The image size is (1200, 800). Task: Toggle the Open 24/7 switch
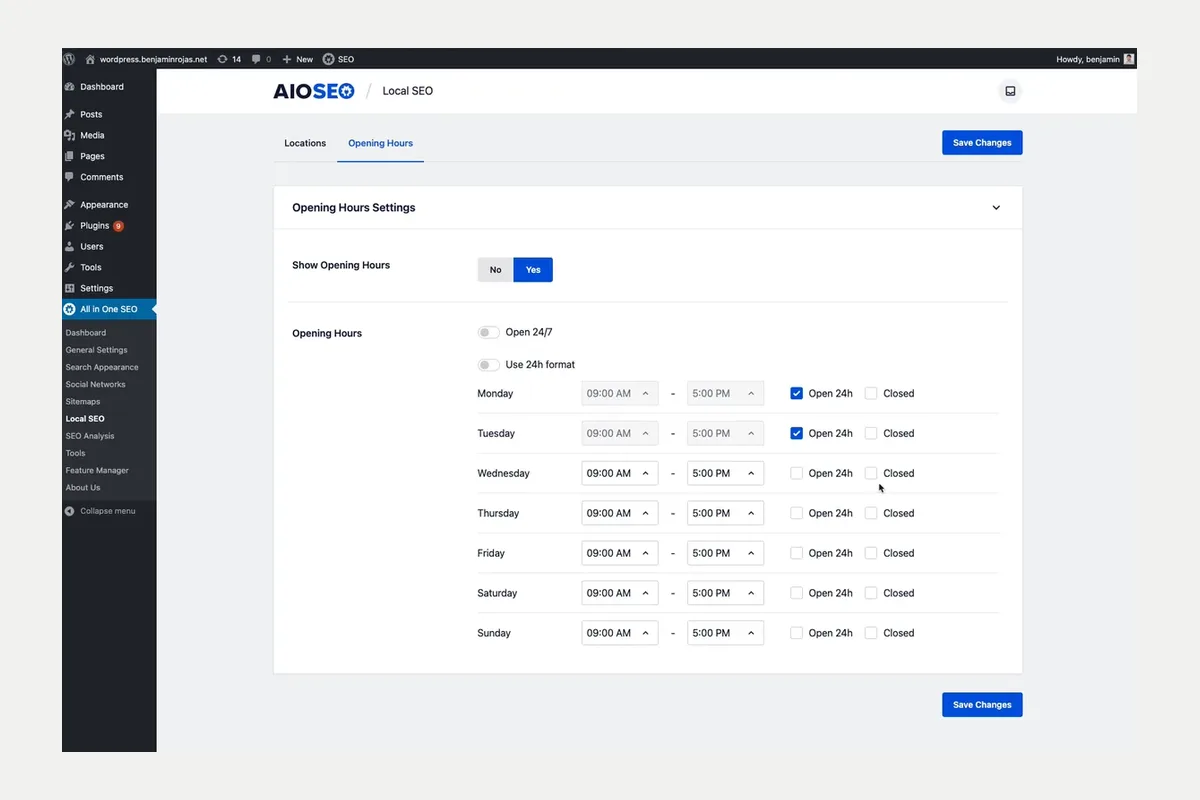click(x=488, y=332)
